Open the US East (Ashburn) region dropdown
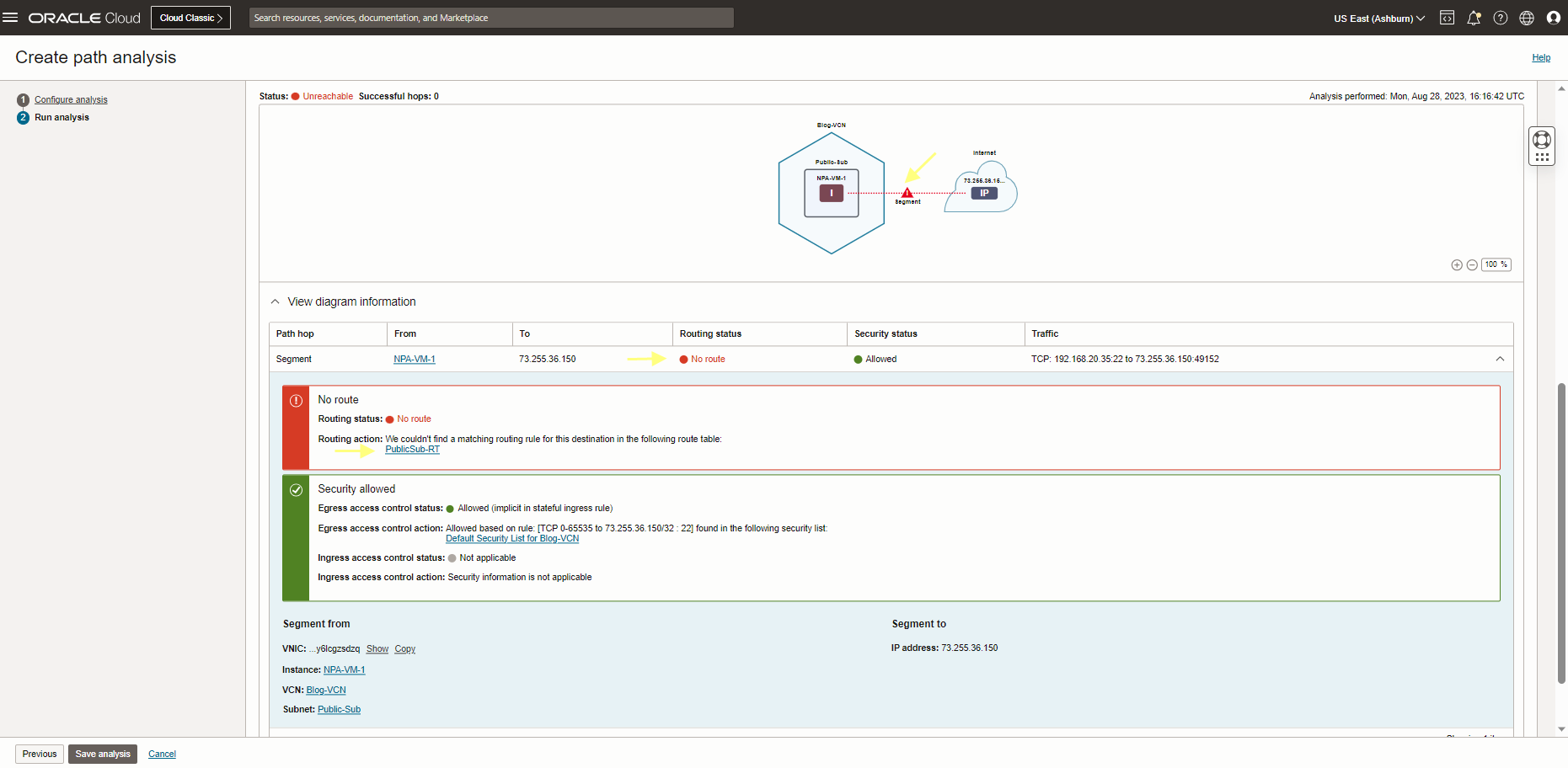1568x768 pixels. (x=1378, y=19)
